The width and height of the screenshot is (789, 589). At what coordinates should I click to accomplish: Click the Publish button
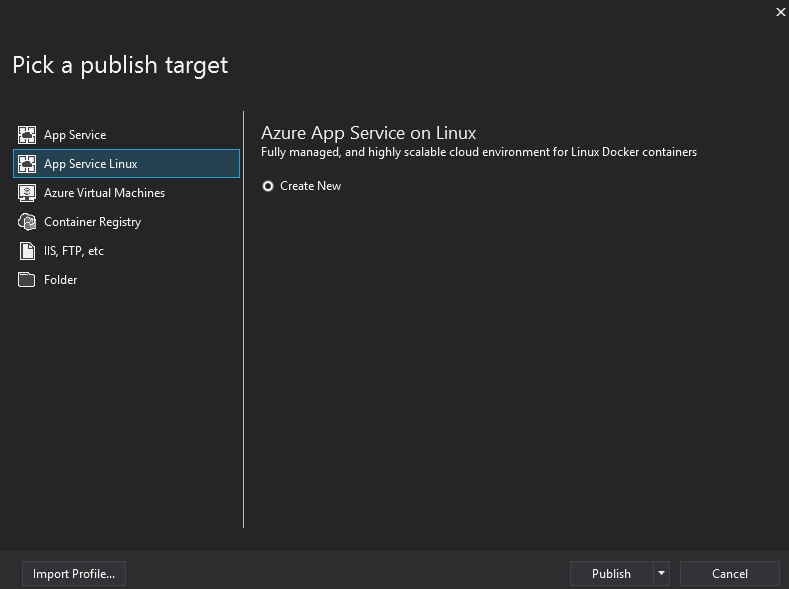[x=611, y=573]
